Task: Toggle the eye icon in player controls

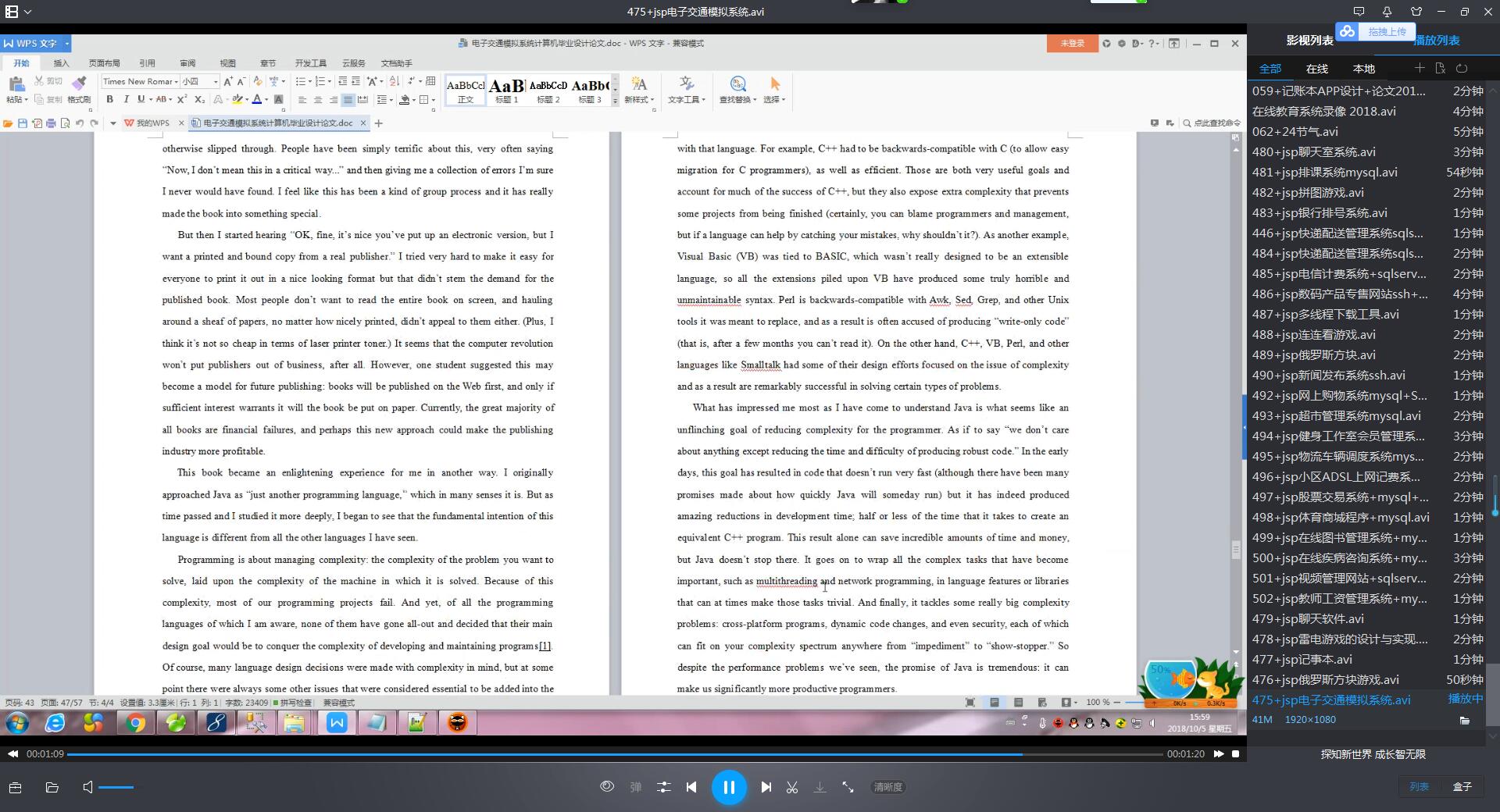Action: pyautogui.click(x=607, y=786)
